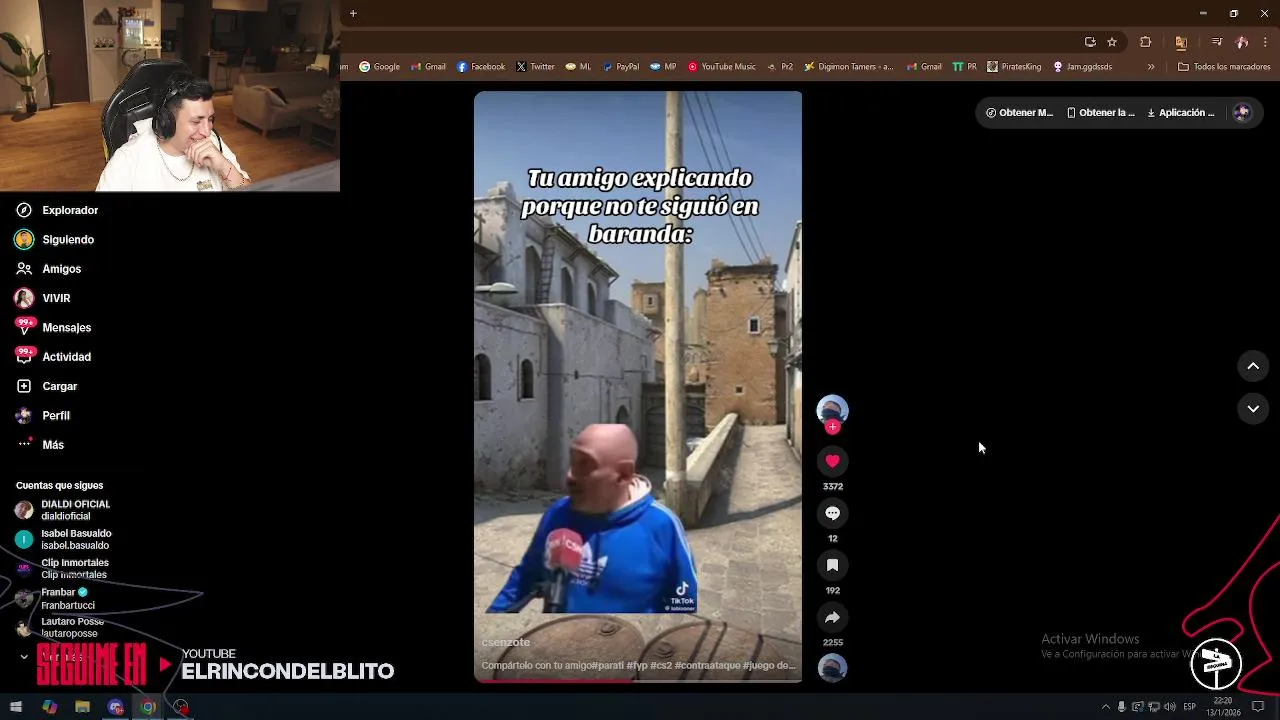The width and height of the screenshot is (1280, 720).
Task: Open a new browser tab
Action: point(353,14)
